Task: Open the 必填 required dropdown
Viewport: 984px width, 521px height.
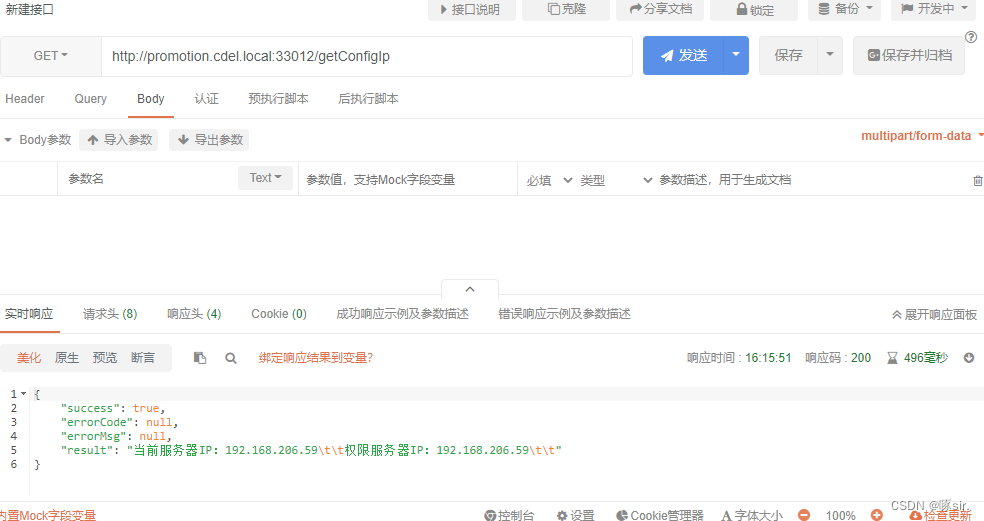Action: click(x=549, y=180)
